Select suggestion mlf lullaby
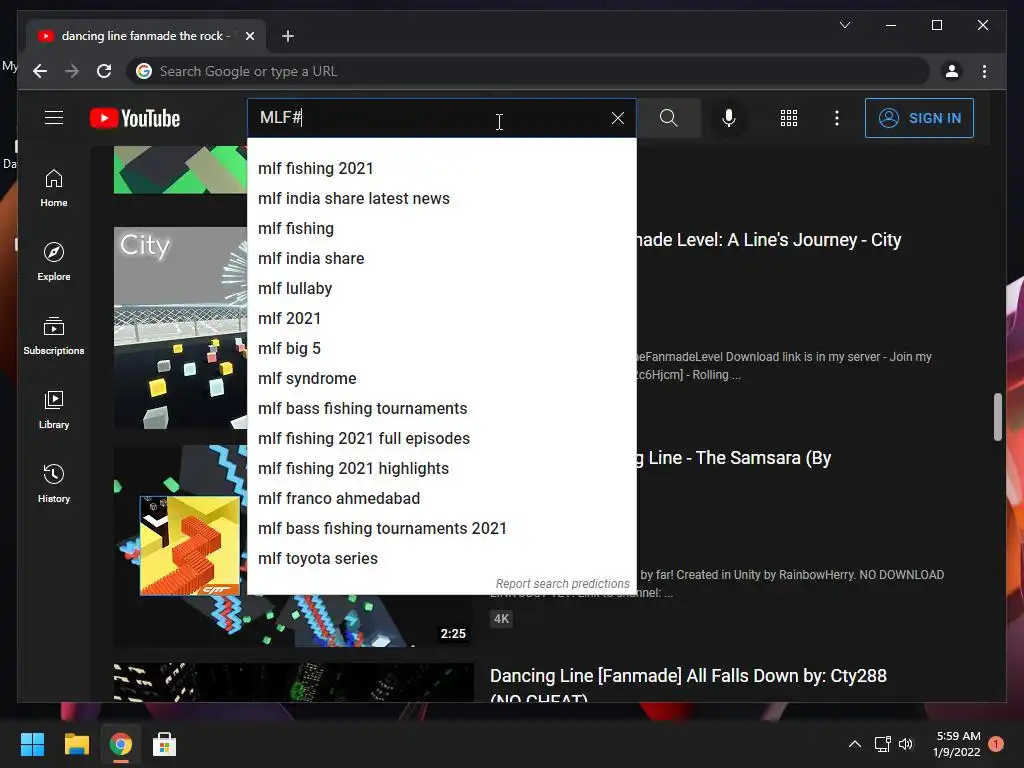Image resolution: width=1024 pixels, height=768 pixels. tap(441, 289)
